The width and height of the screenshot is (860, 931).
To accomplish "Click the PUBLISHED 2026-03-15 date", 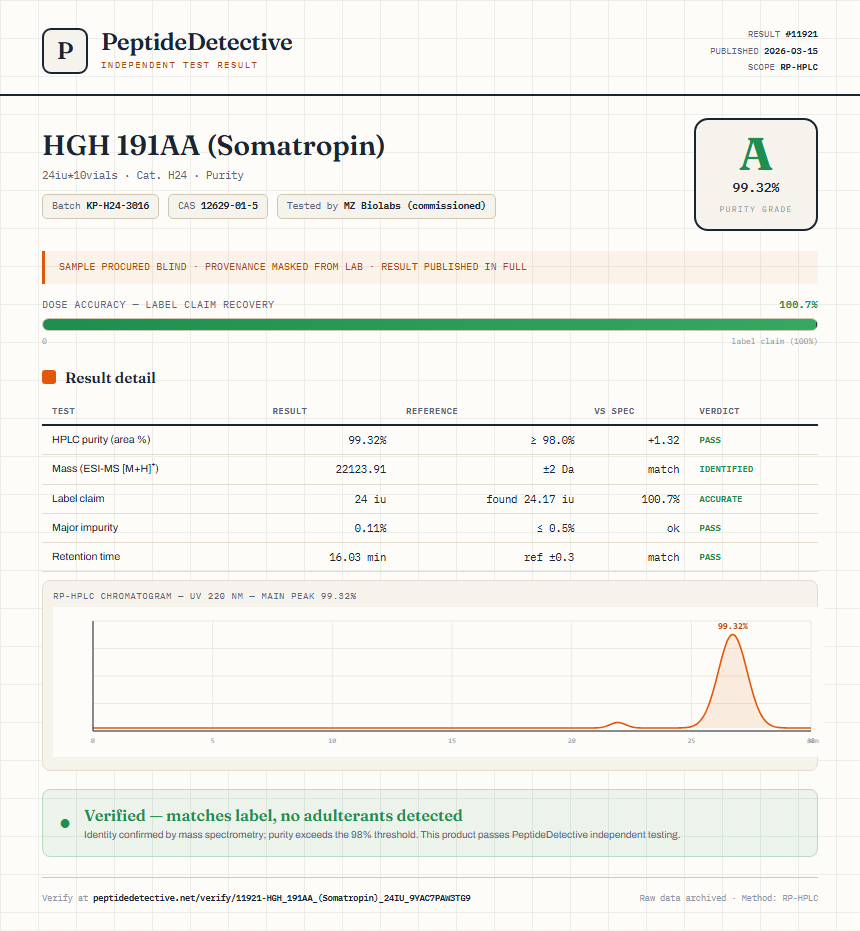I will tap(764, 51).
